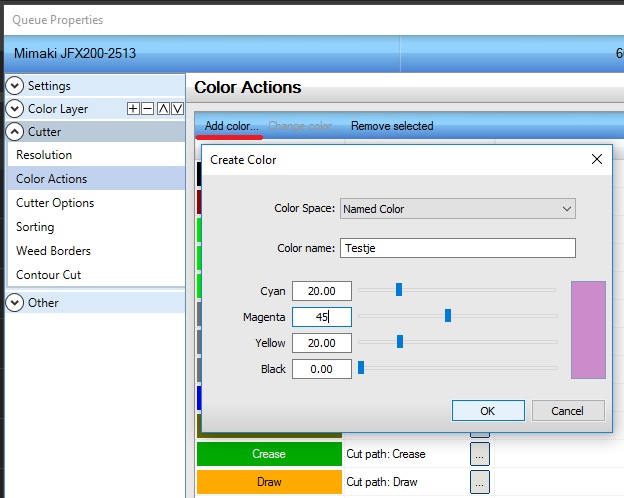Click the Mimaki JFX200-2513 header
The width and height of the screenshot is (624, 498).
click(x=75, y=53)
